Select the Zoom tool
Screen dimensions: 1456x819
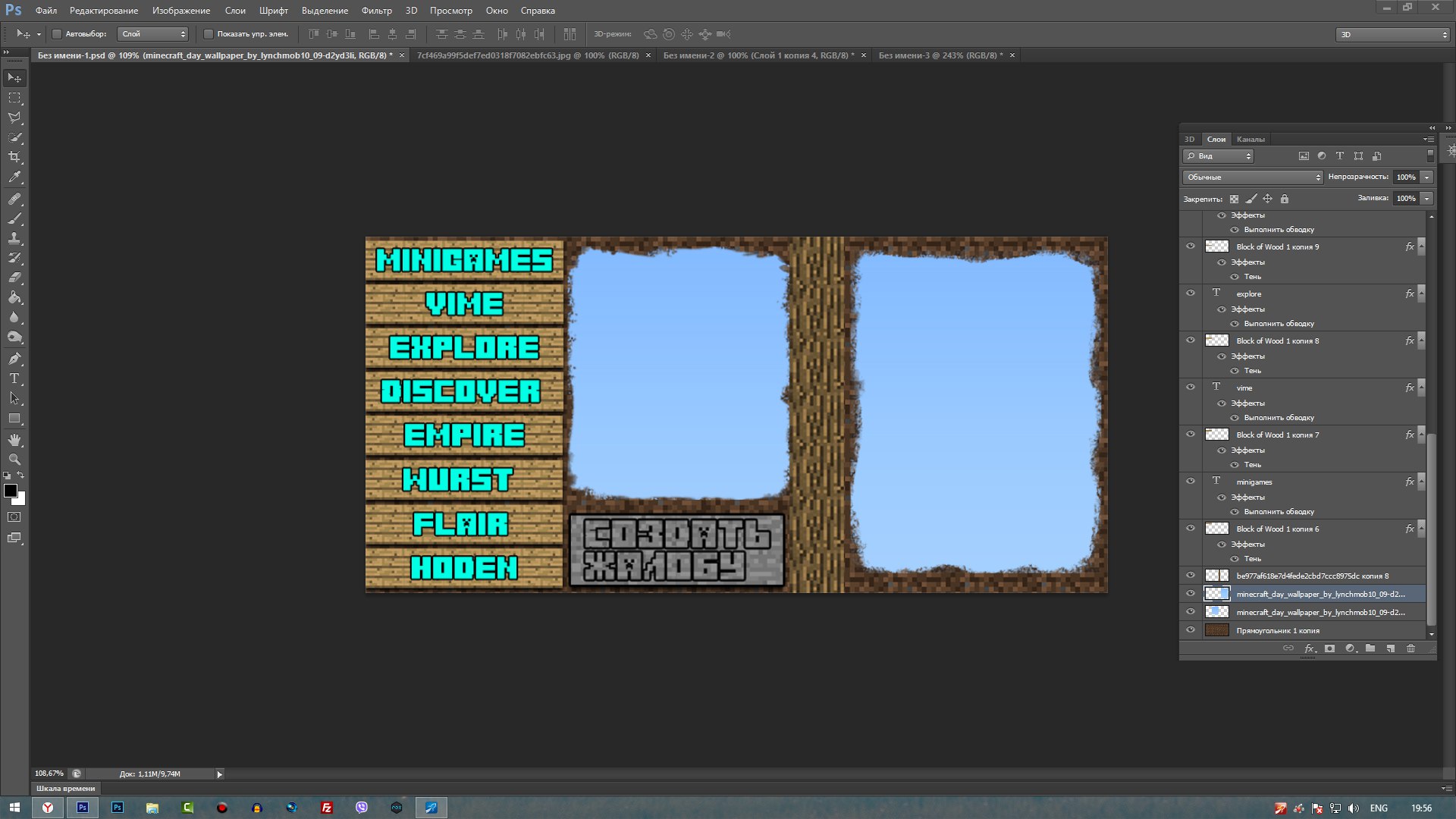[14, 460]
